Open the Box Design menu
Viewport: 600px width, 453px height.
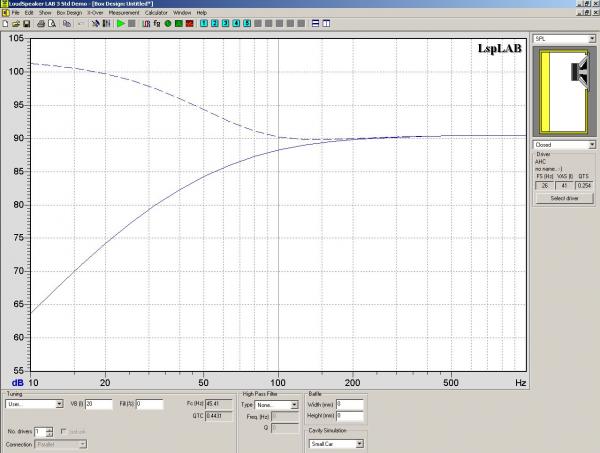pos(68,12)
